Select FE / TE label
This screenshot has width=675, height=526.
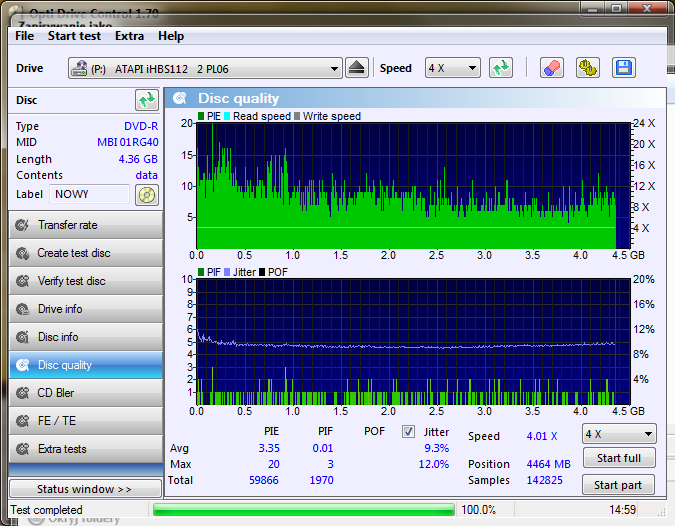pyautogui.click(x=57, y=421)
